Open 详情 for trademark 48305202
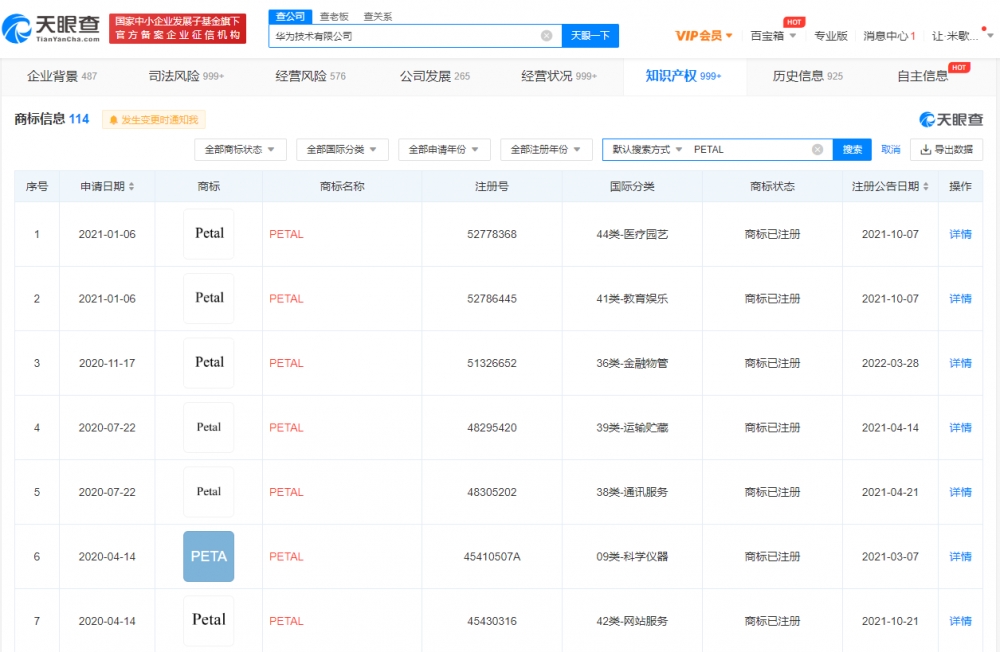Image resolution: width=1000 pixels, height=652 pixels. [x=960, y=492]
